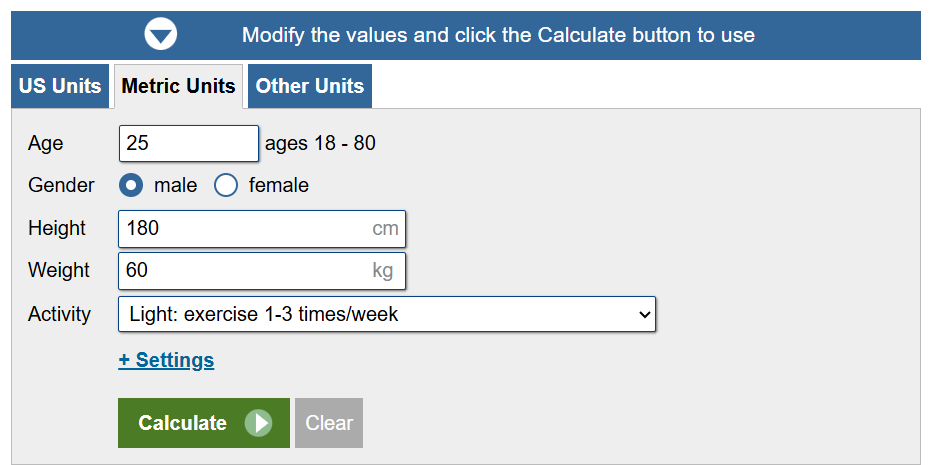Select the male gender radio button
This screenshot has width=933, height=465.
(x=131, y=185)
